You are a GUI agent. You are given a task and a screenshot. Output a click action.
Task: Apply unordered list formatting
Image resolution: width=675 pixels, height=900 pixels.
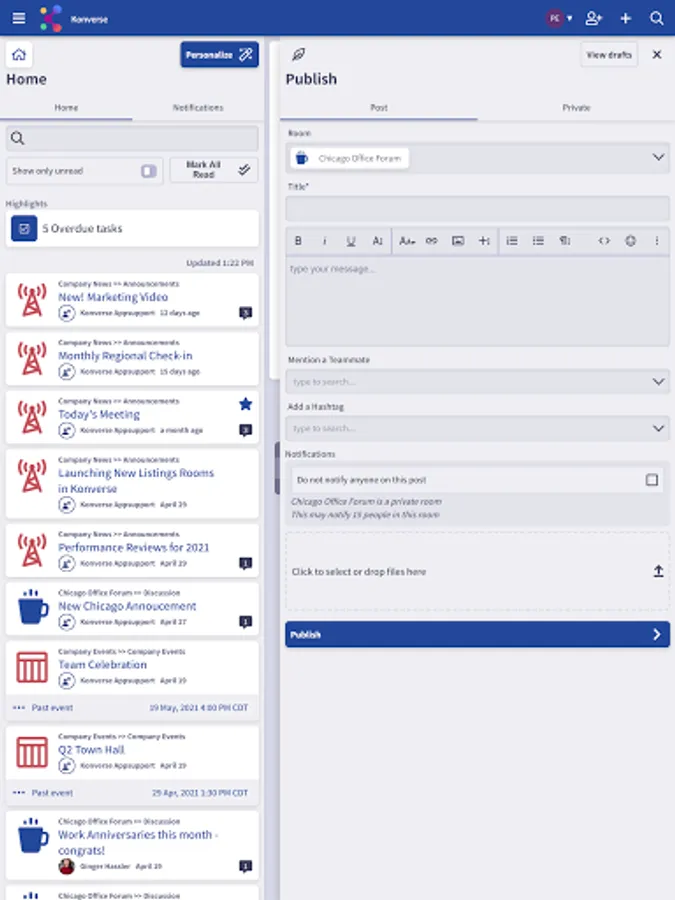click(538, 241)
